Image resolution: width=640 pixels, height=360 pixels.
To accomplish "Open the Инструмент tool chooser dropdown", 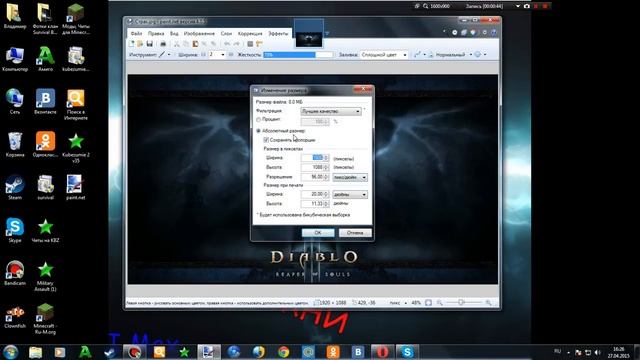I will click(x=169, y=55).
